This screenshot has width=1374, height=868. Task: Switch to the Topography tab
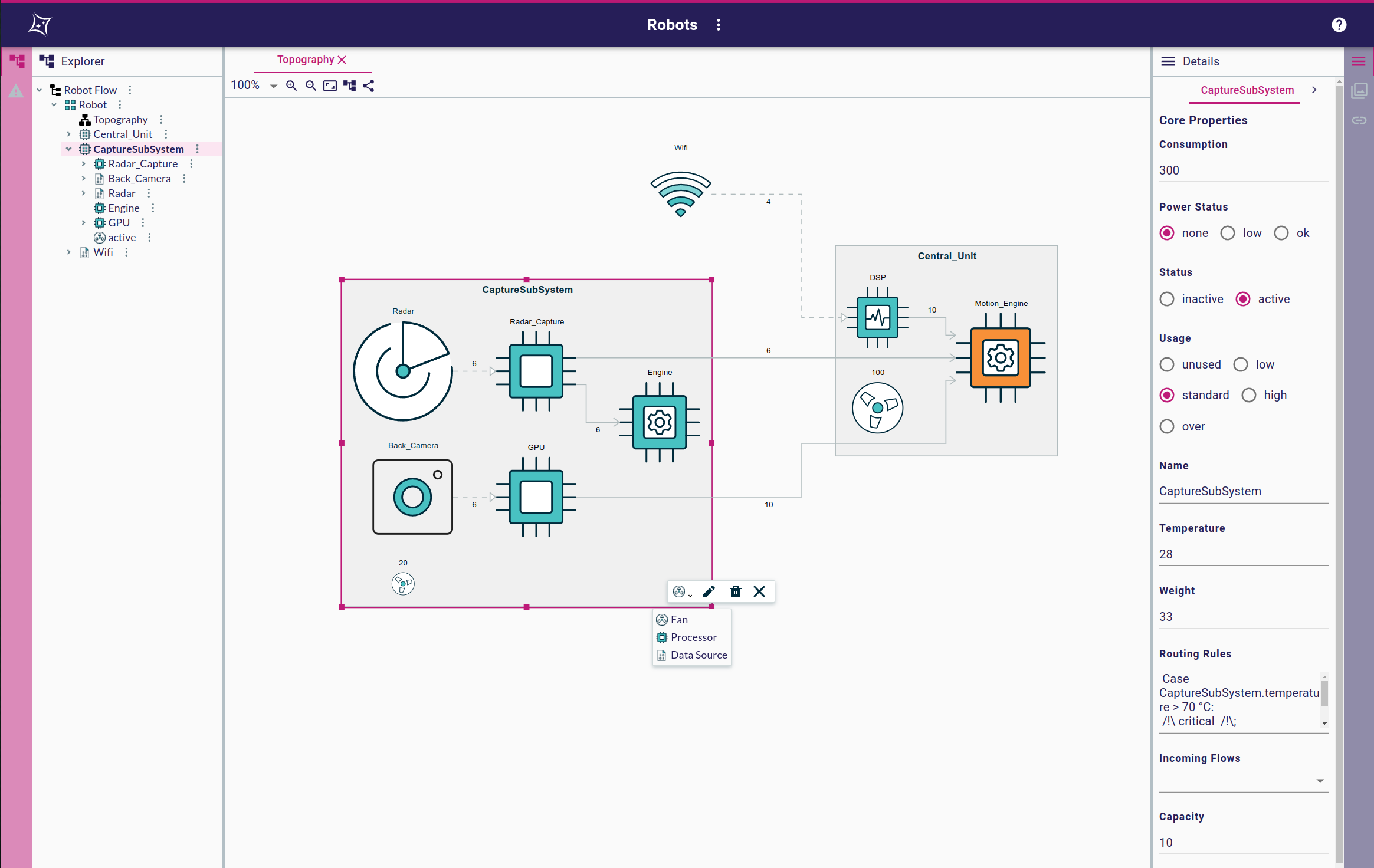[x=306, y=60]
